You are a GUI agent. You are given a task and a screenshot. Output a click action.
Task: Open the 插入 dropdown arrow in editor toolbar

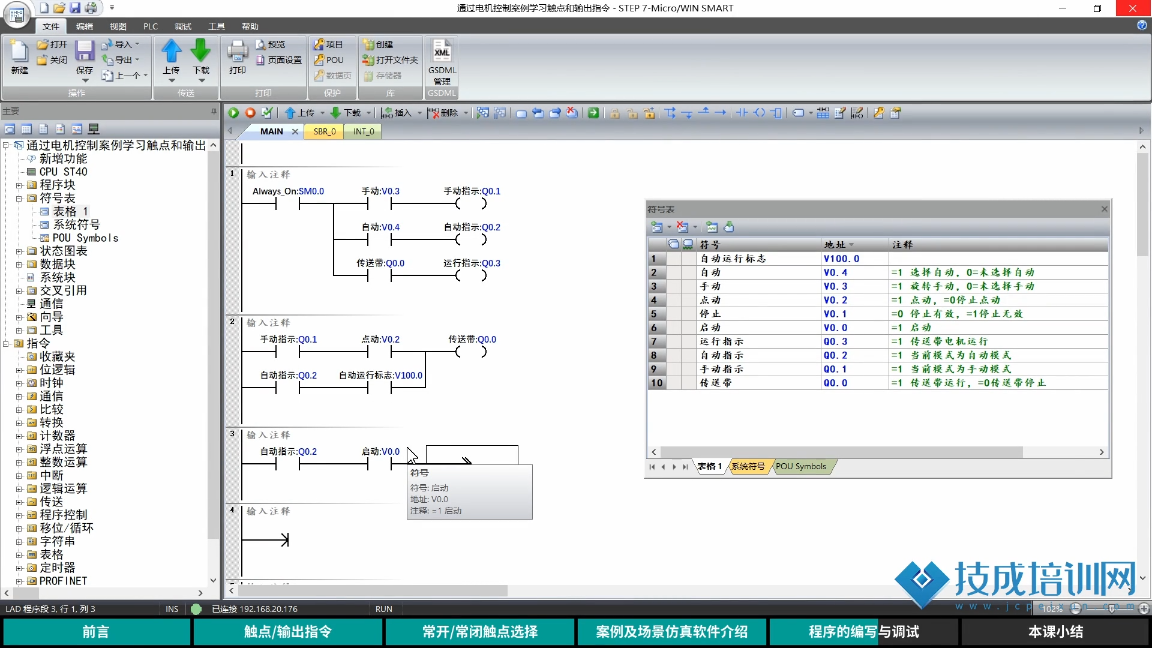point(420,113)
